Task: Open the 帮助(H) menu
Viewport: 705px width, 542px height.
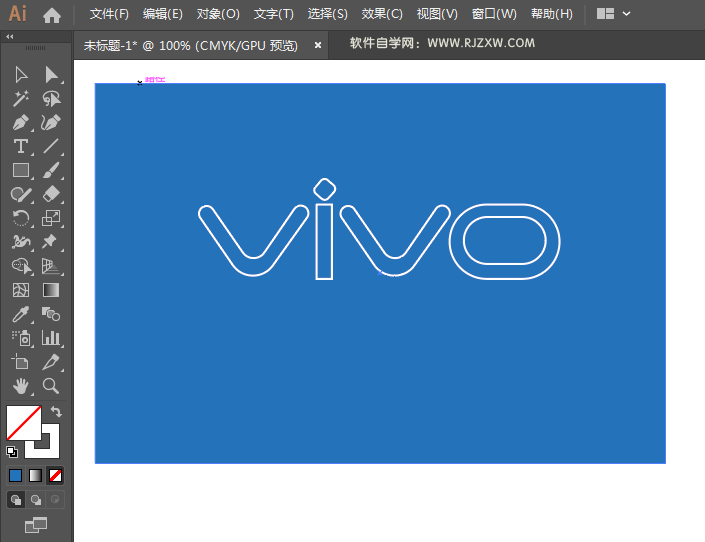Action: [552, 14]
